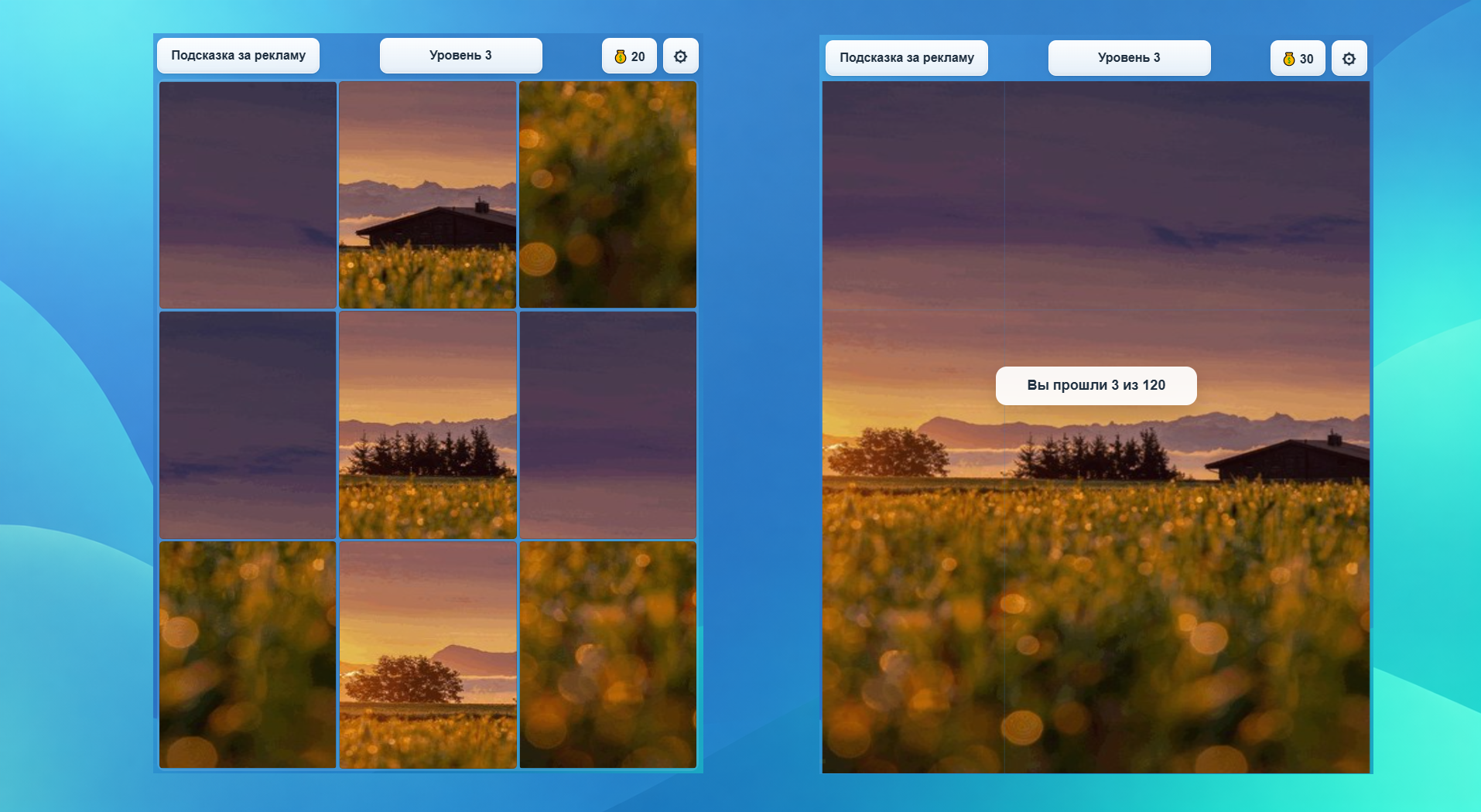Viewport: 1481px width, 812px height.
Task: Click the completed puzzle image on the right
Action: (1096, 580)
